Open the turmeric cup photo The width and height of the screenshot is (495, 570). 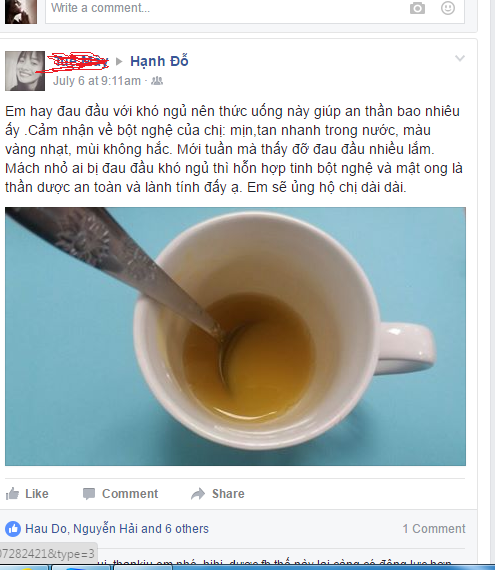coord(235,336)
